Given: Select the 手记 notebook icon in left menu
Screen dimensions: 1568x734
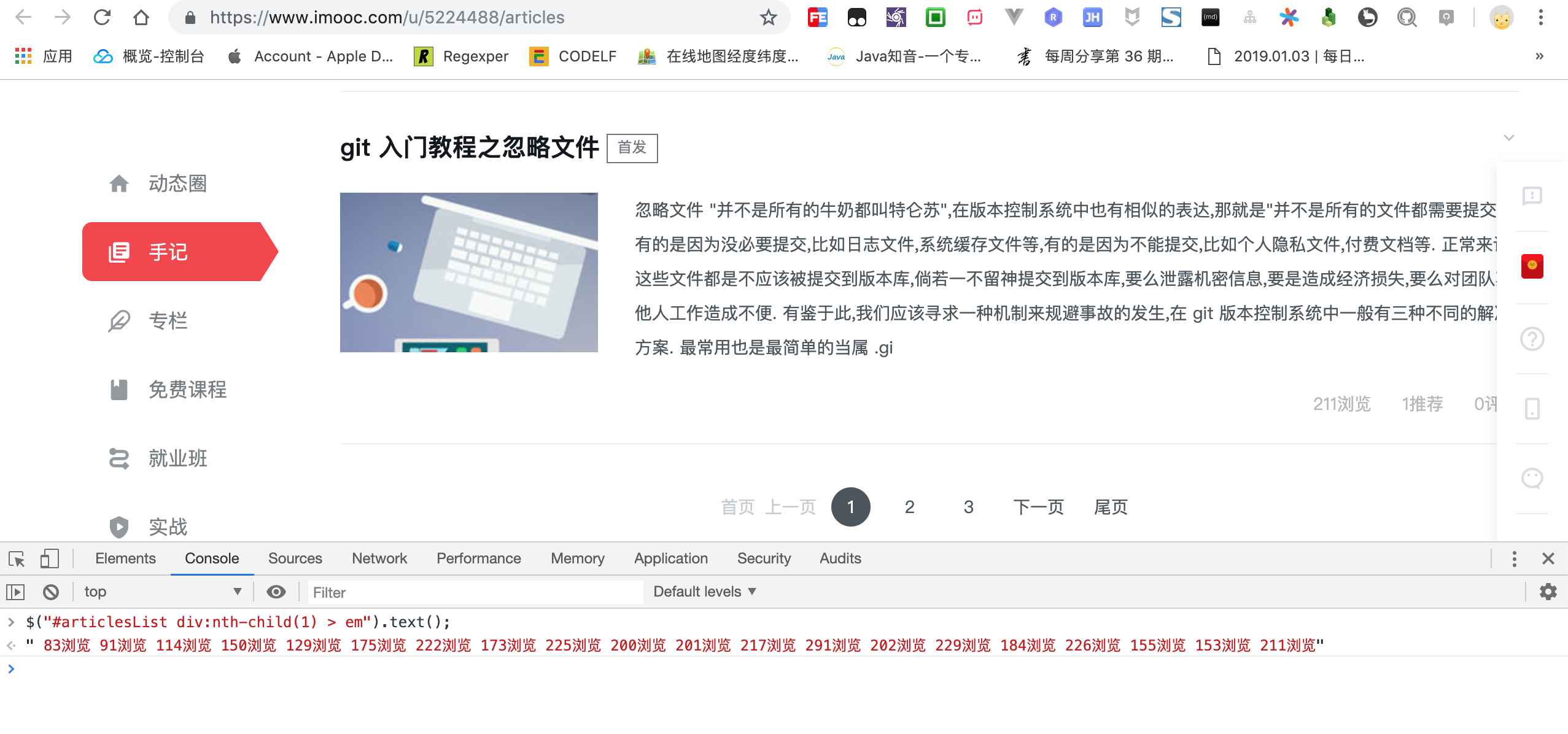Looking at the screenshot, I should coord(120,252).
